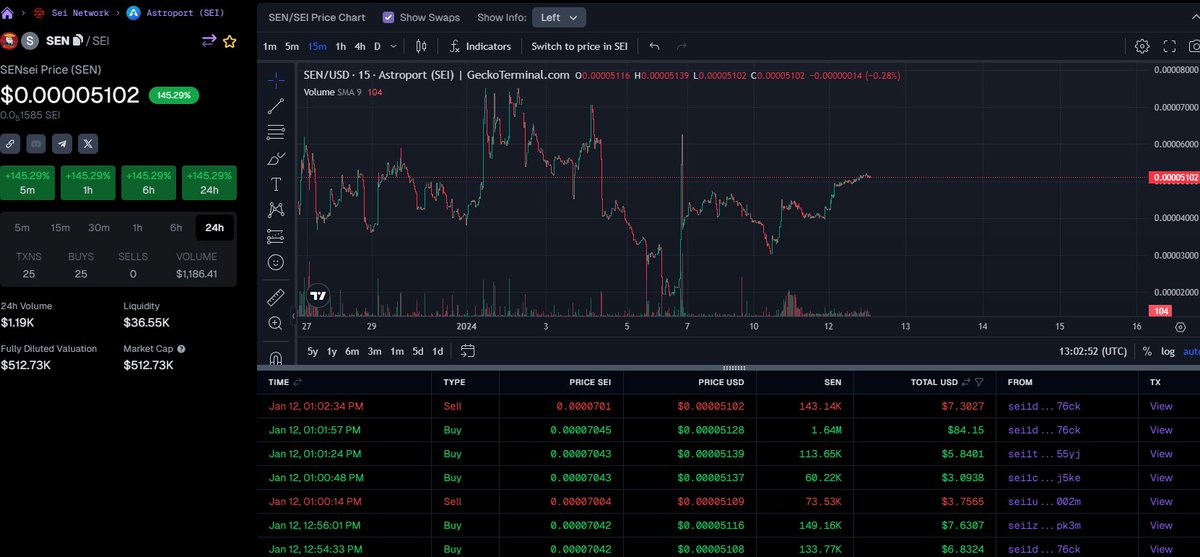The height and width of the screenshot is (557, 1200).
Task: Select the crosshair cursor tool
Action: coord(276,80)
